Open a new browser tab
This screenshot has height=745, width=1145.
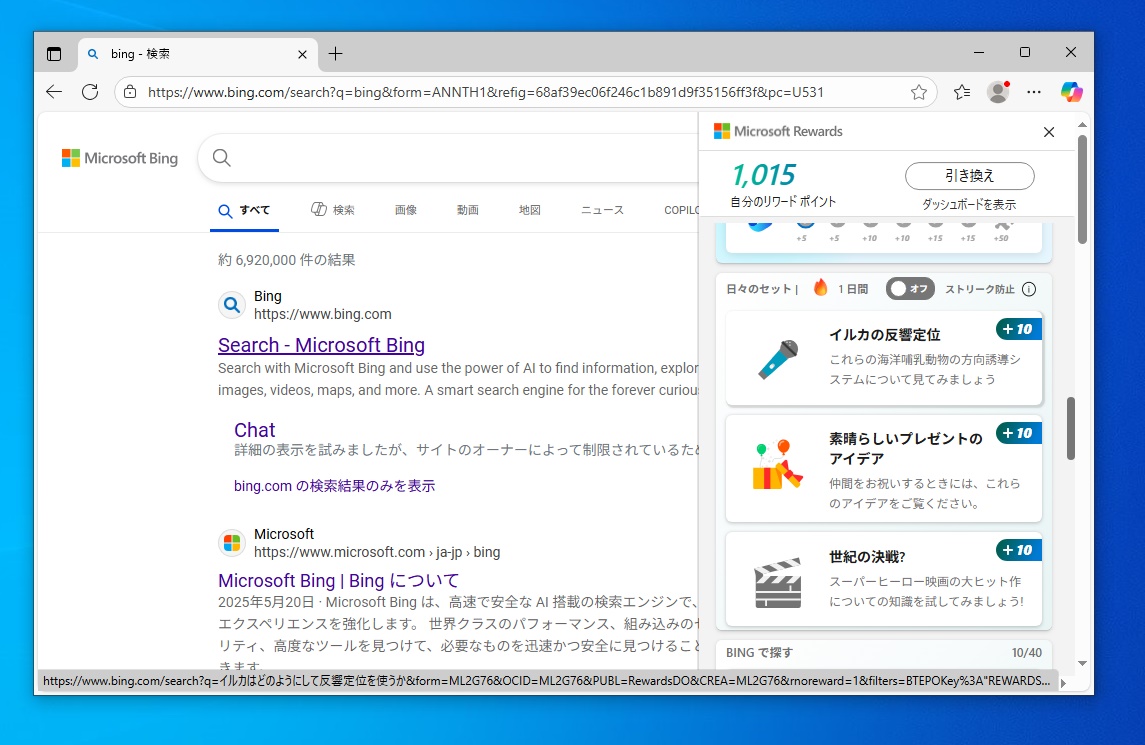coord(335,53)
